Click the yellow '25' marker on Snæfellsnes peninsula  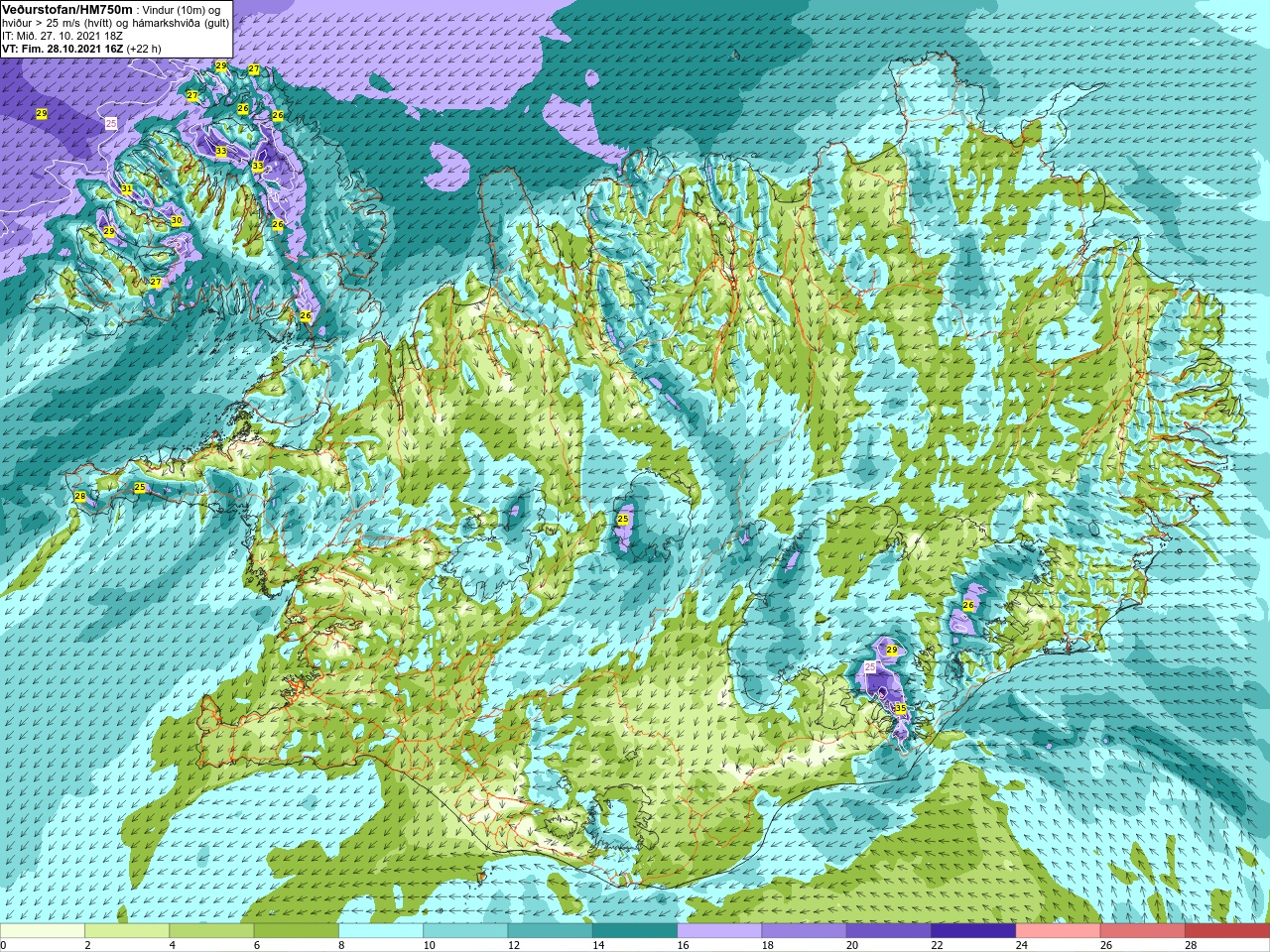[x=140, y=487]
